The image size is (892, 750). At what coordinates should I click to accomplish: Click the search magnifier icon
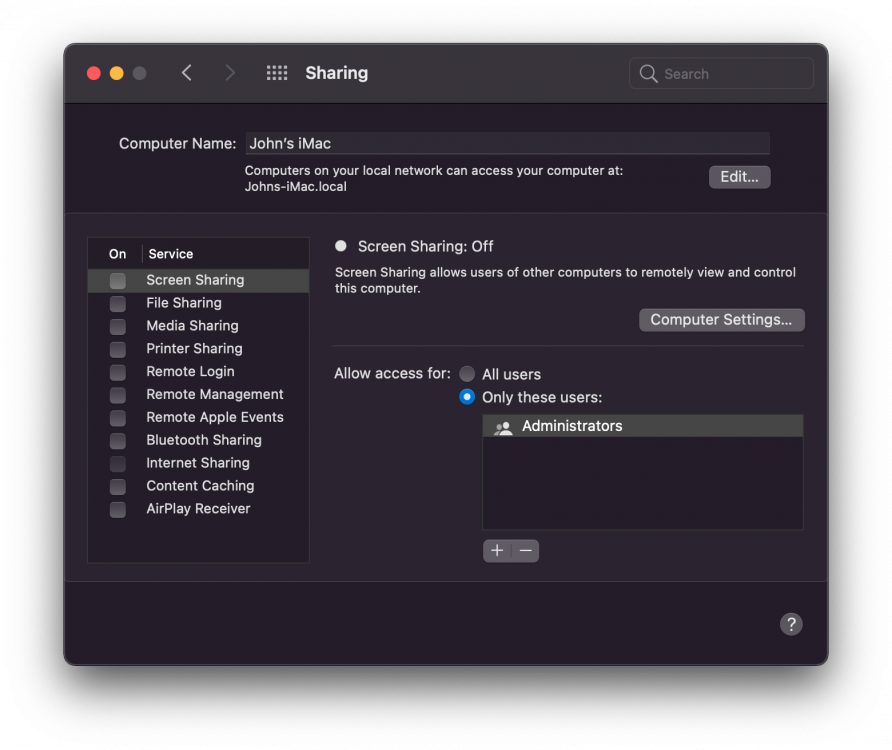[x=648, y=73]
